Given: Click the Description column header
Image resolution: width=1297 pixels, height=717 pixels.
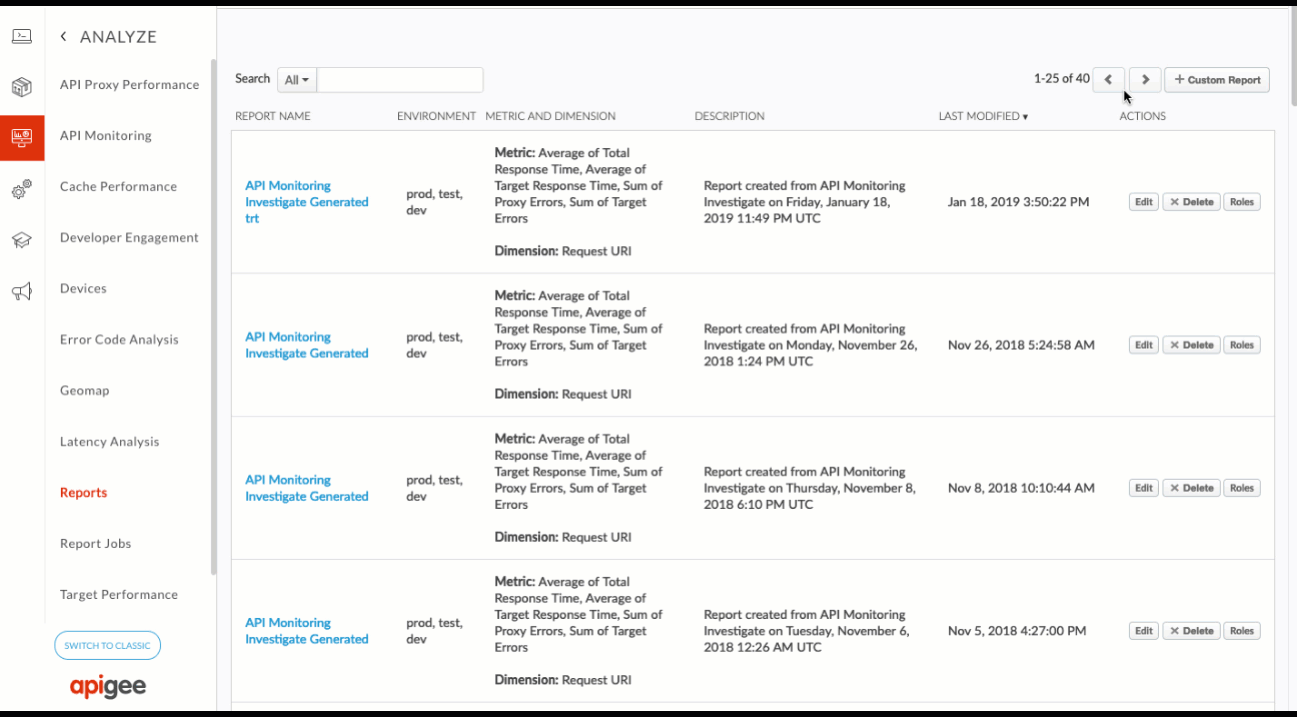Looking at the screenshot, I should (x=729, y=116).
